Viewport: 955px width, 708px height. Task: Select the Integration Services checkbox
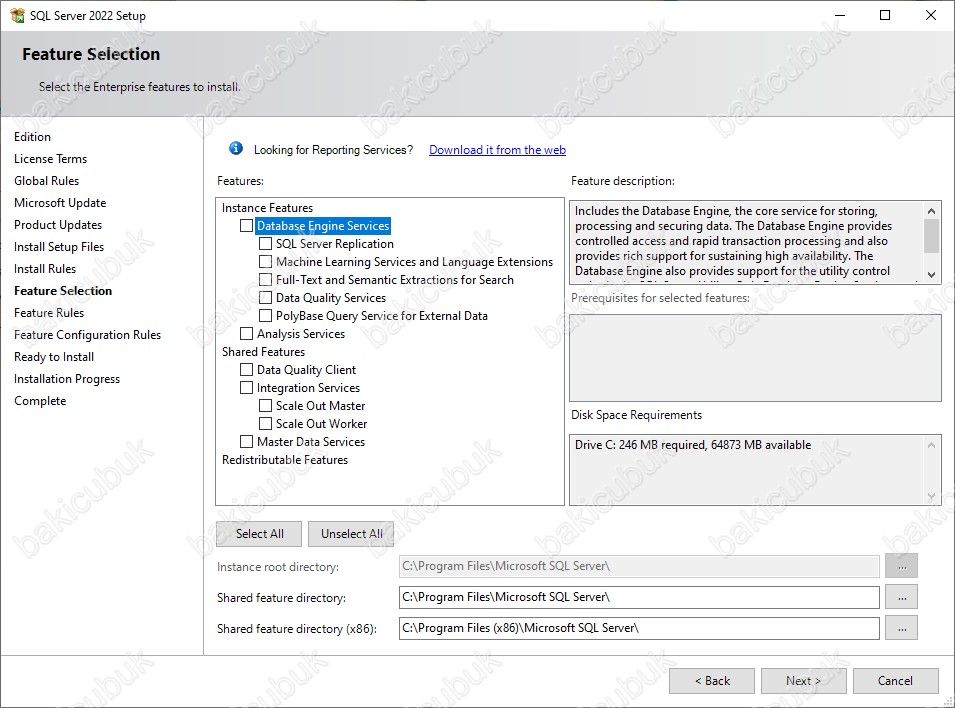(x=247, y=388)
